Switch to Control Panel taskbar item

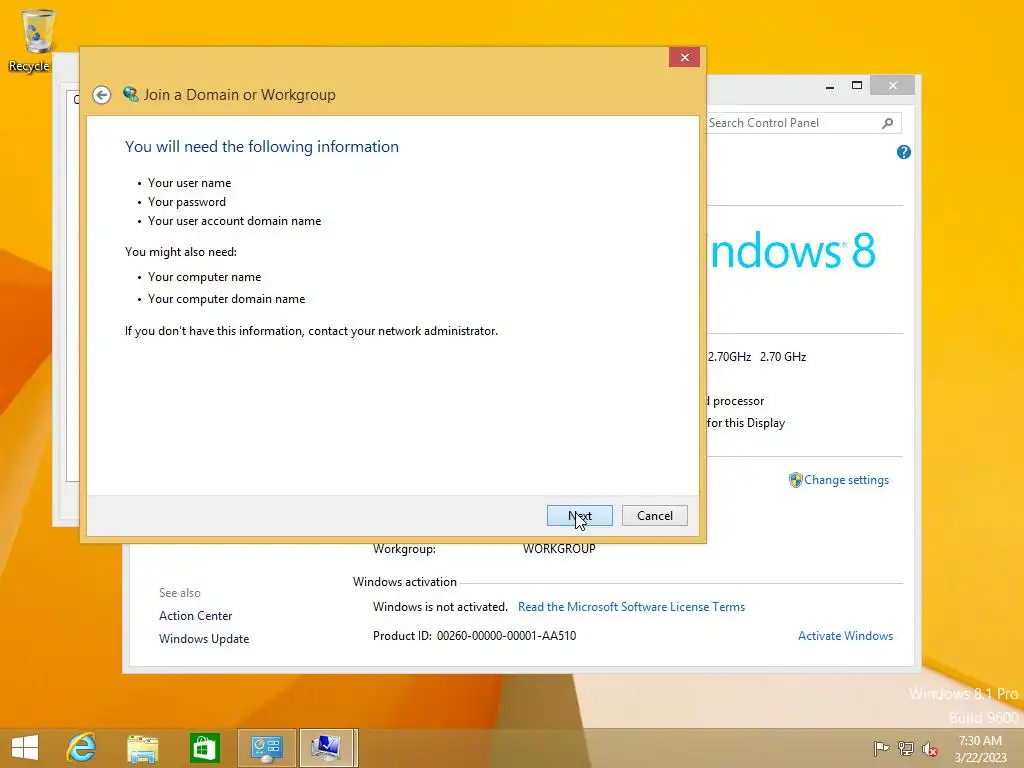(x=266, y=748)
